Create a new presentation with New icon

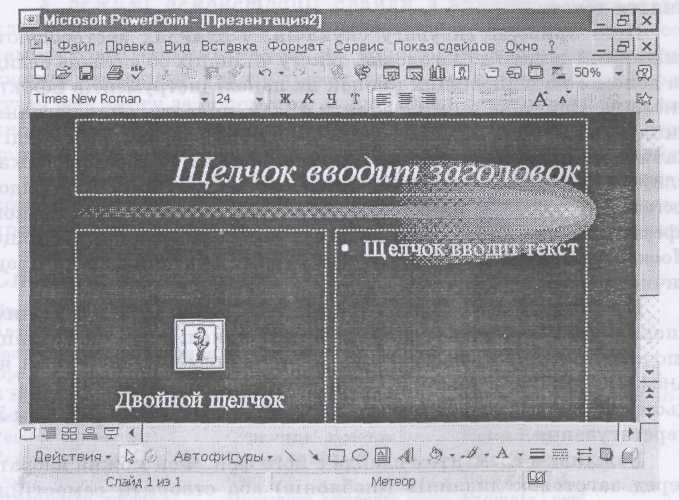(x=40, y=72)
